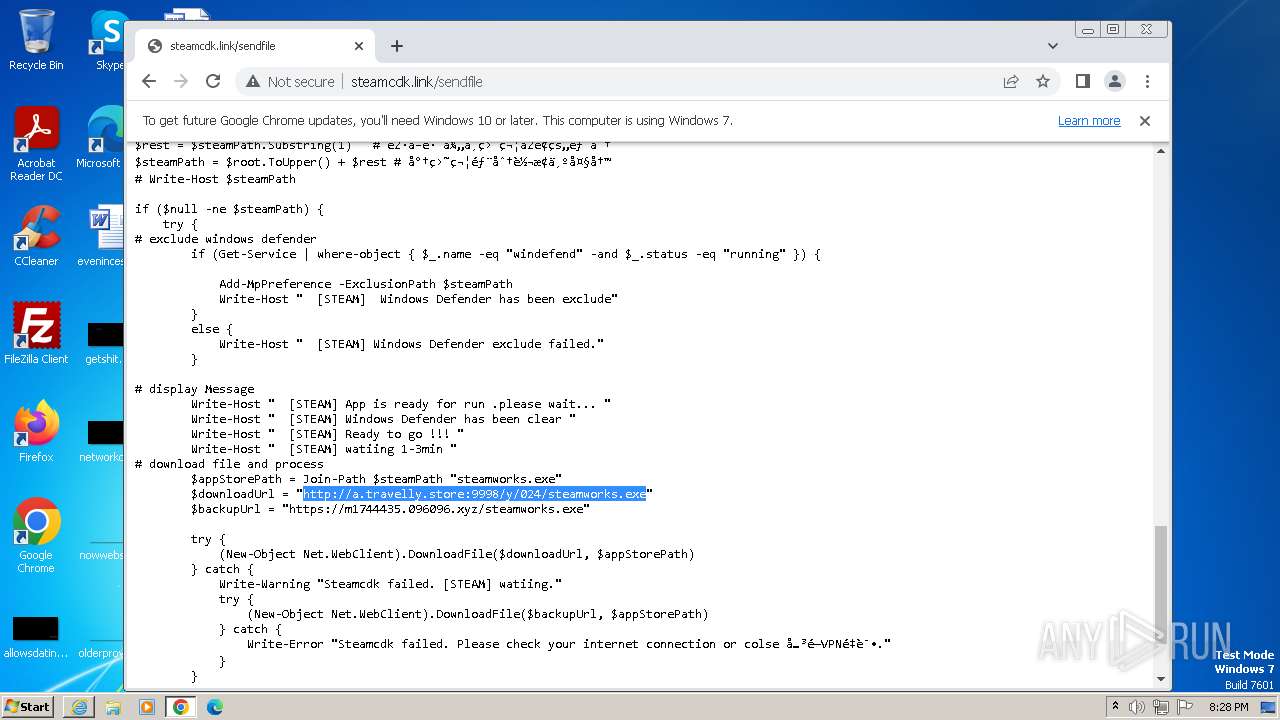Select the CCleaner desktop shortcut

click(36, 236)
